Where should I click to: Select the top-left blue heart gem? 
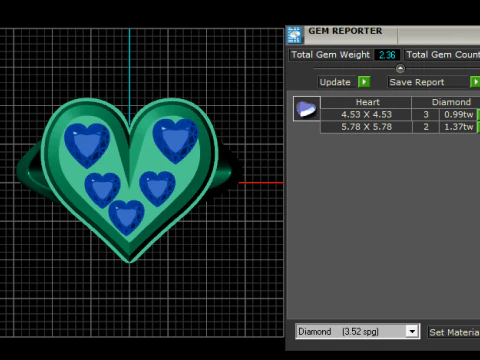click(x=87, y=145)
